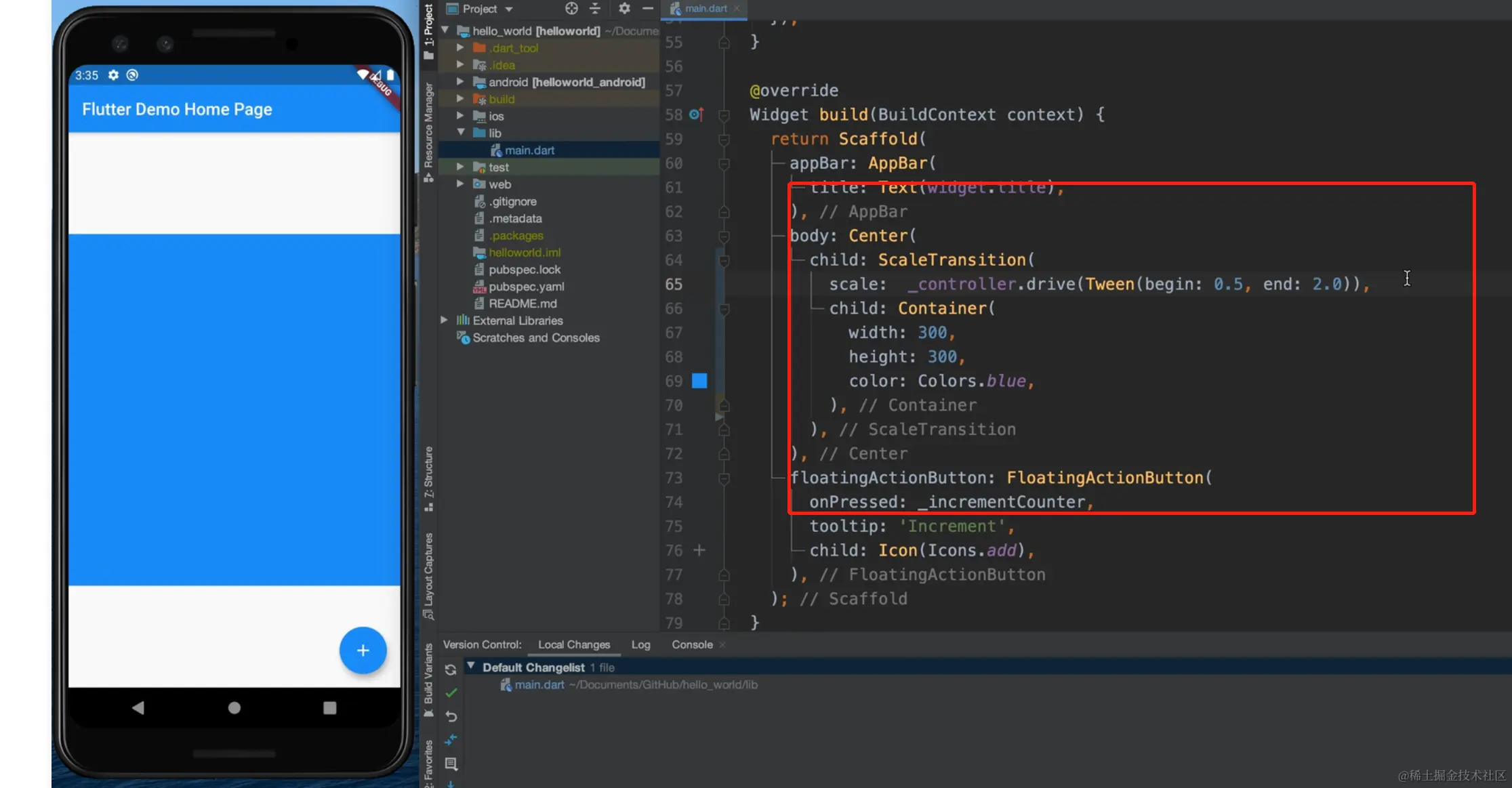Expand the android folder

pos(461,82)
